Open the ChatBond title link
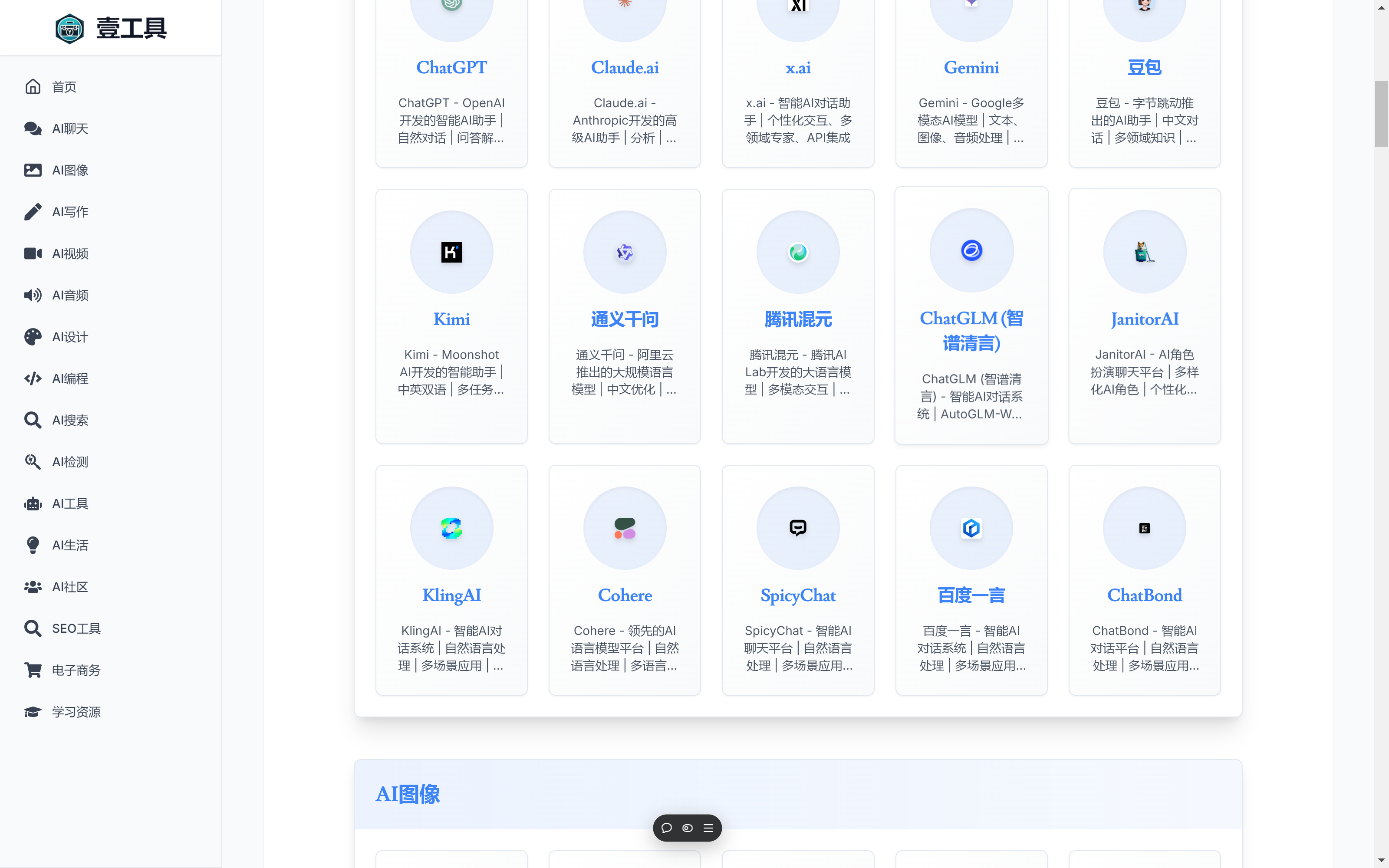The height and width of the screenshot is (868, 1389). (x=1145, y=595)
